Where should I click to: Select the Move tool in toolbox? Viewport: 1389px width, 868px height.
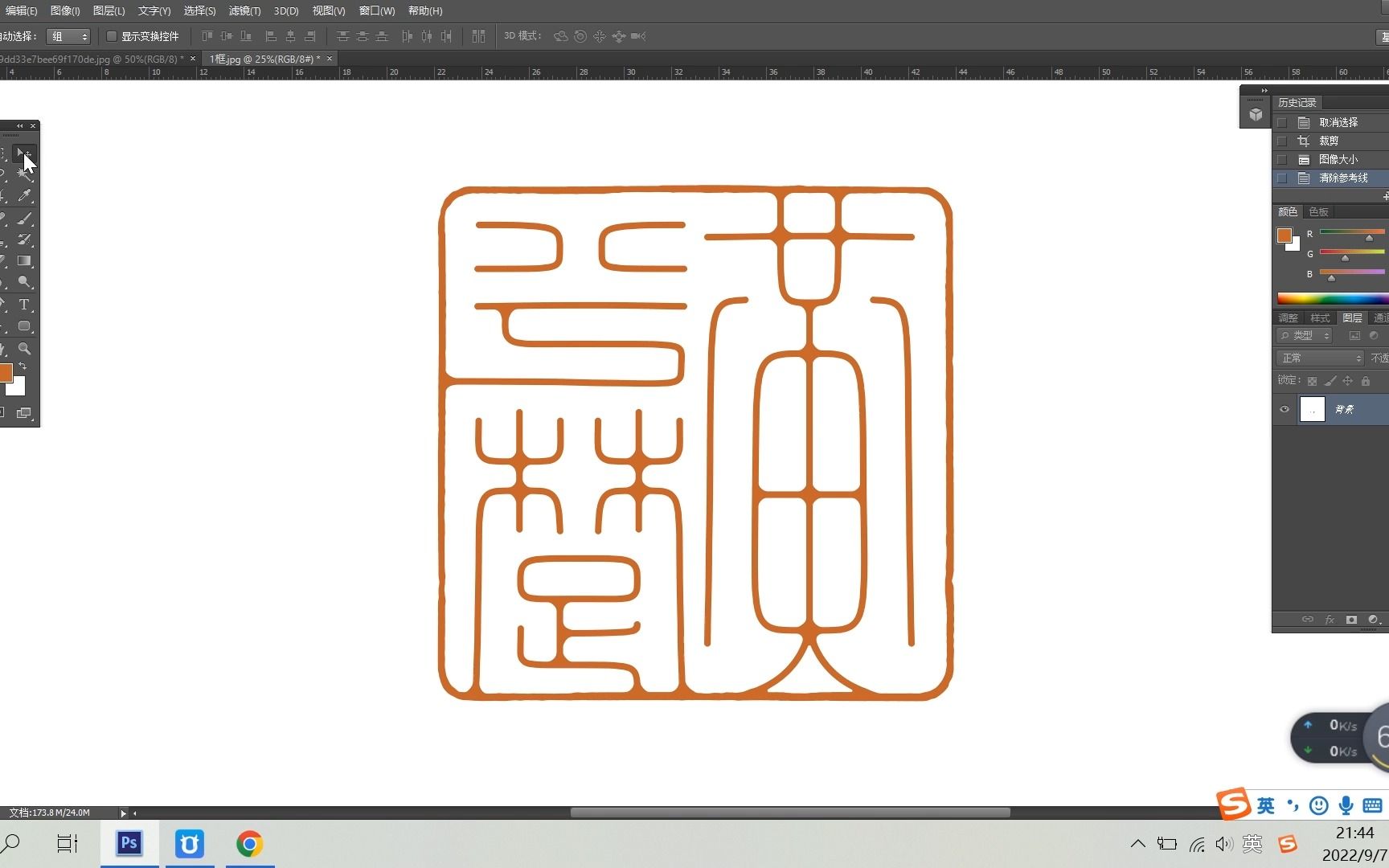tap(25, 153)
